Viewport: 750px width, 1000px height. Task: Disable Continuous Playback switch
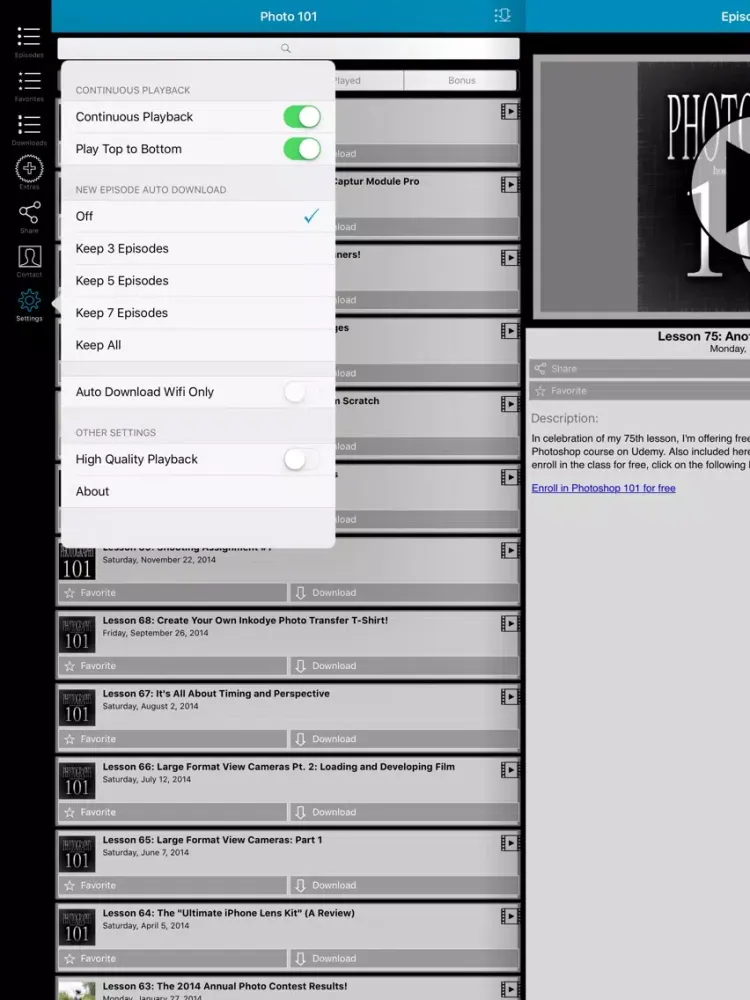click(301, 117)
